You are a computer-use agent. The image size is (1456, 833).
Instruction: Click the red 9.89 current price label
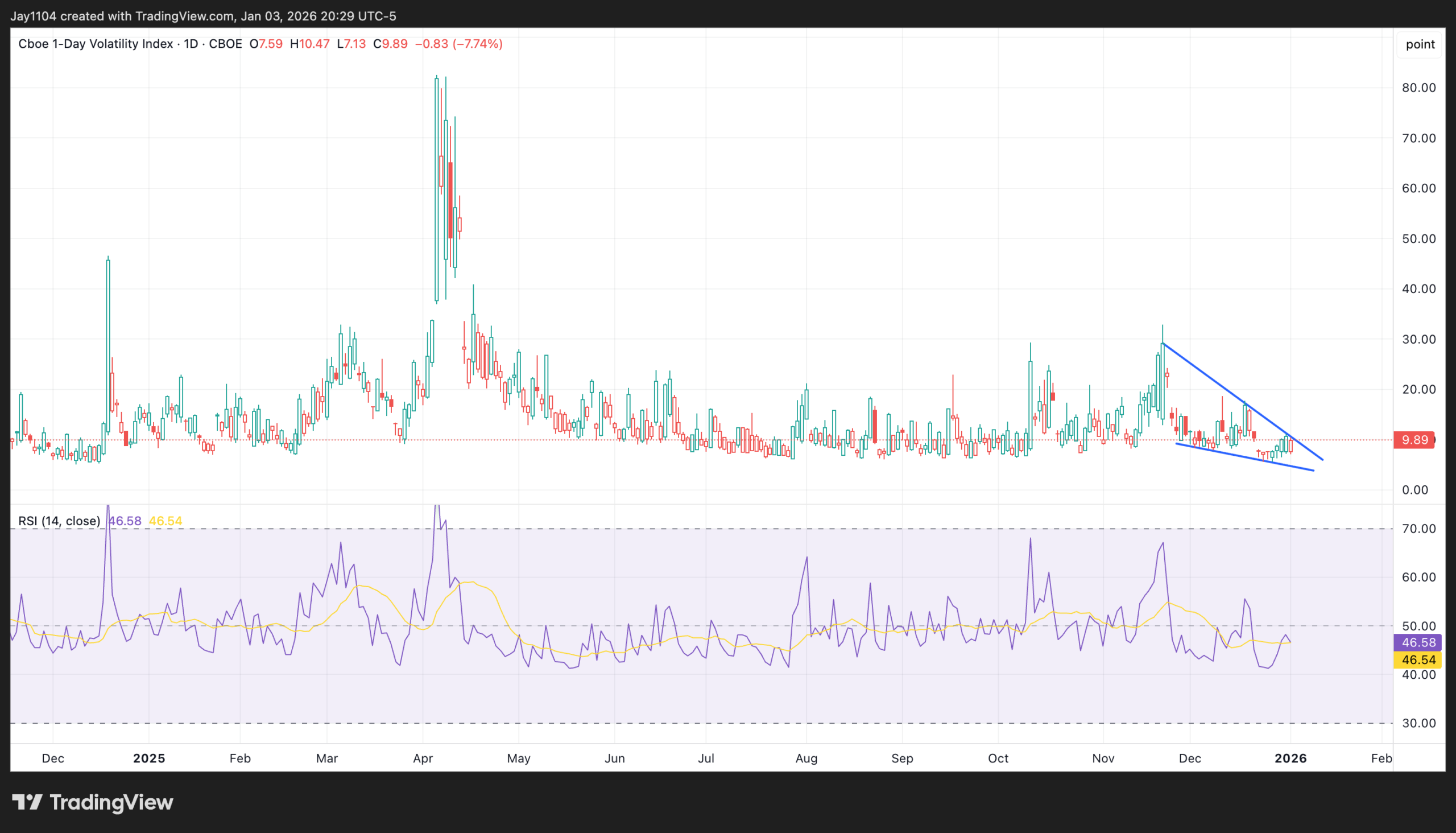1414,440
